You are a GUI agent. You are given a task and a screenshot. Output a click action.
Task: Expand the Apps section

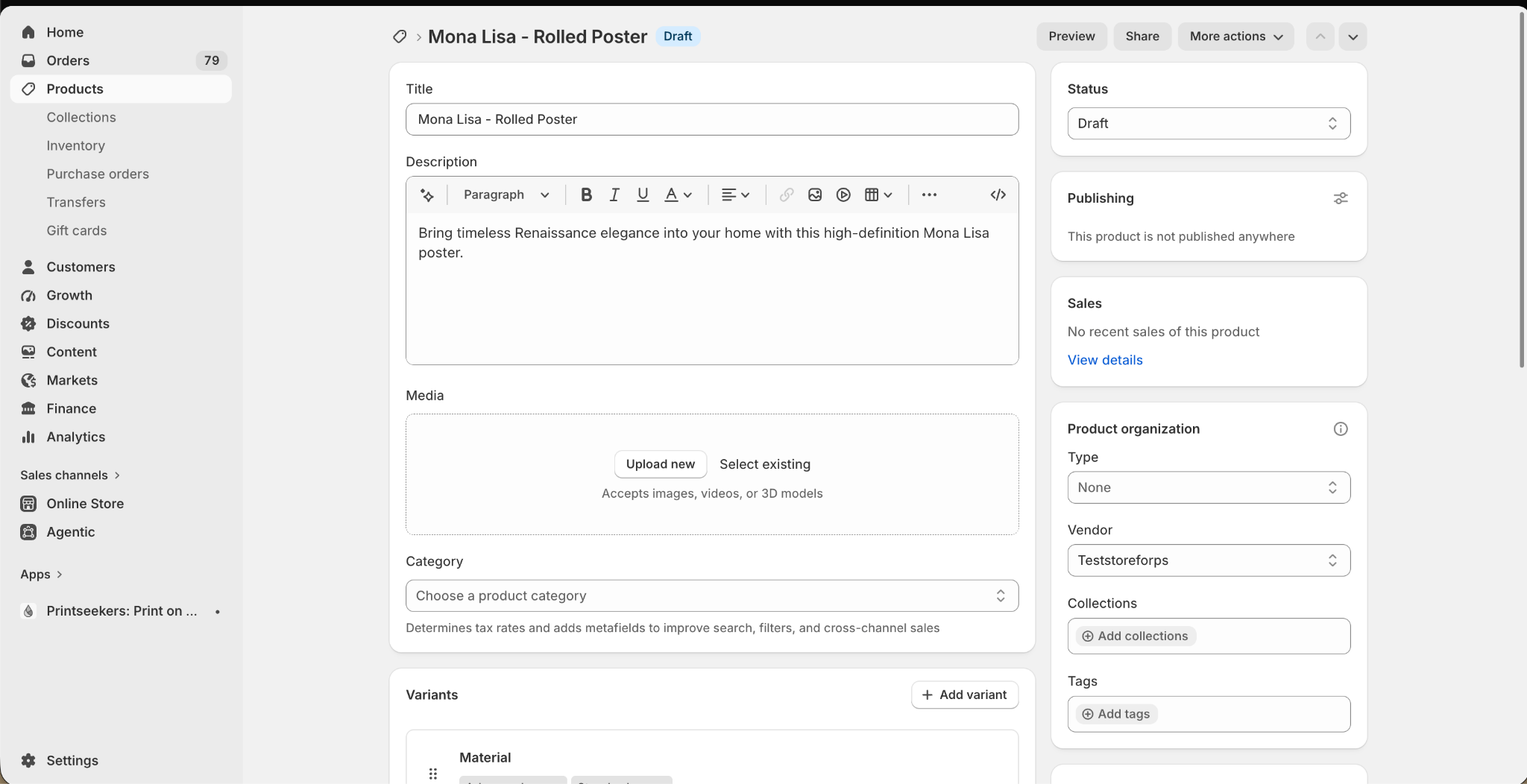click(x=42, y=574)
